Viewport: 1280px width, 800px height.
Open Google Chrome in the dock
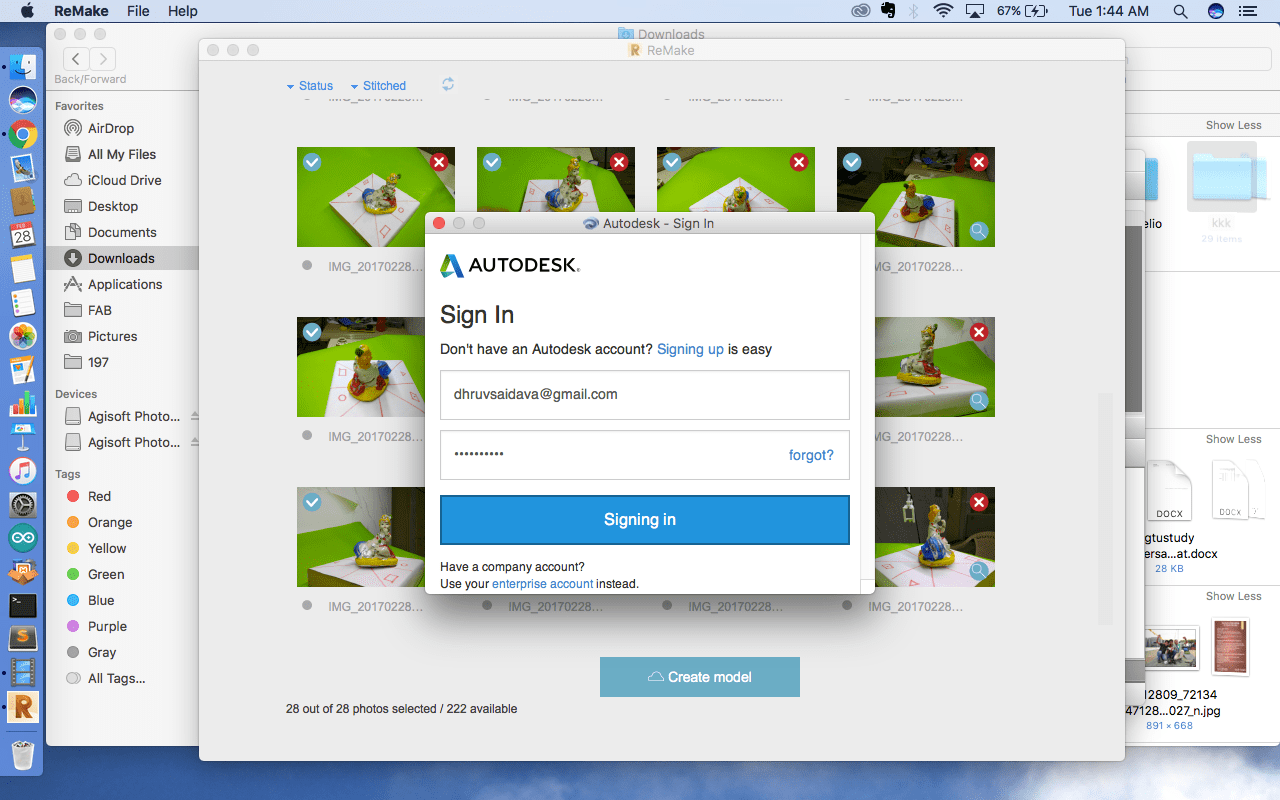click(23, 134)
